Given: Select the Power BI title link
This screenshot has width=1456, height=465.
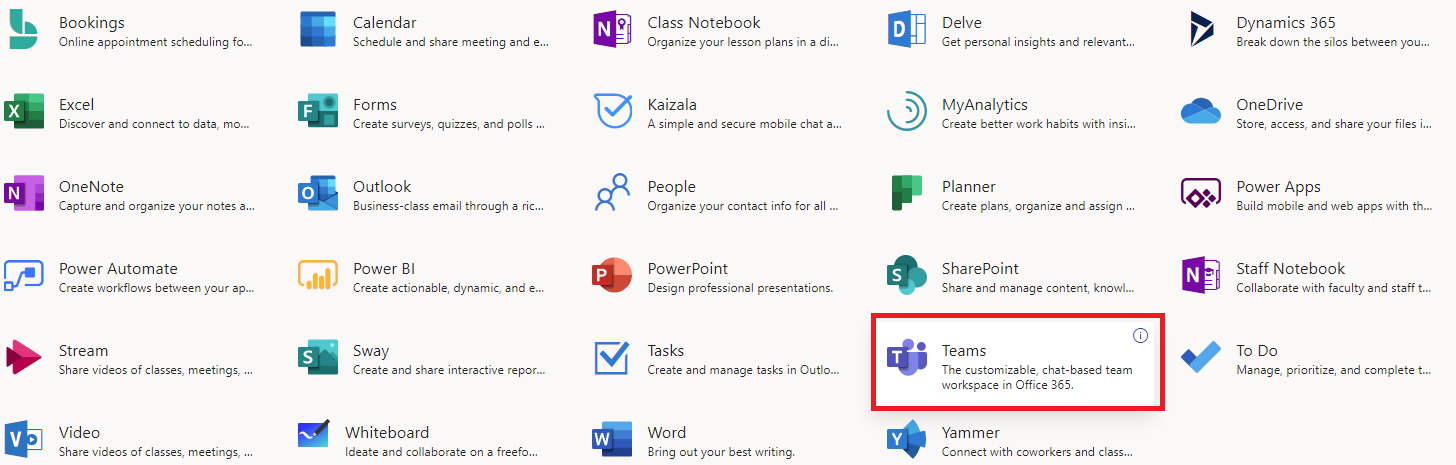Looking at the screenshot, I should click(x=384, y=268).
